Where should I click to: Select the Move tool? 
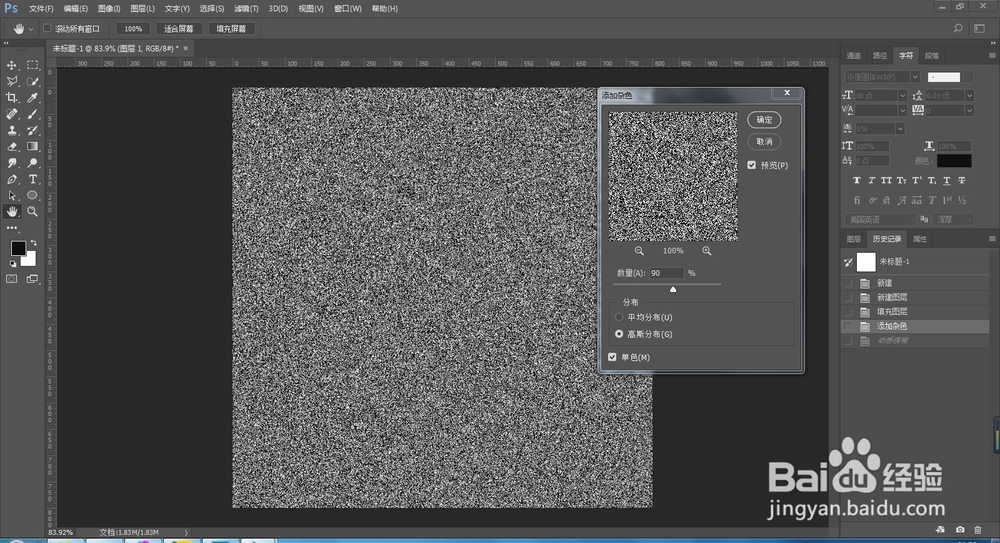coord(11,65)
